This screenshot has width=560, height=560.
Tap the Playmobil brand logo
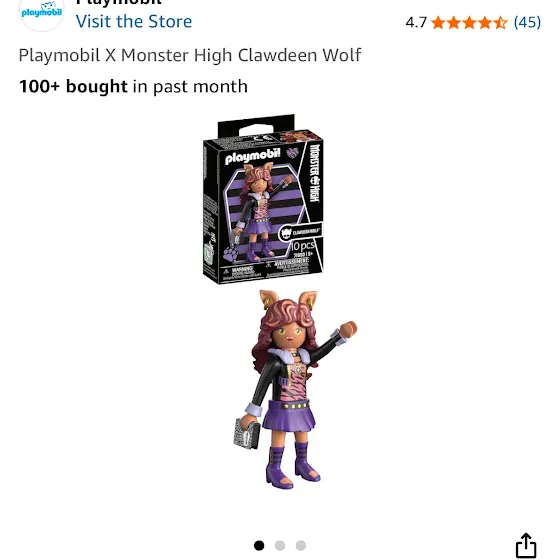pos(42,13)
